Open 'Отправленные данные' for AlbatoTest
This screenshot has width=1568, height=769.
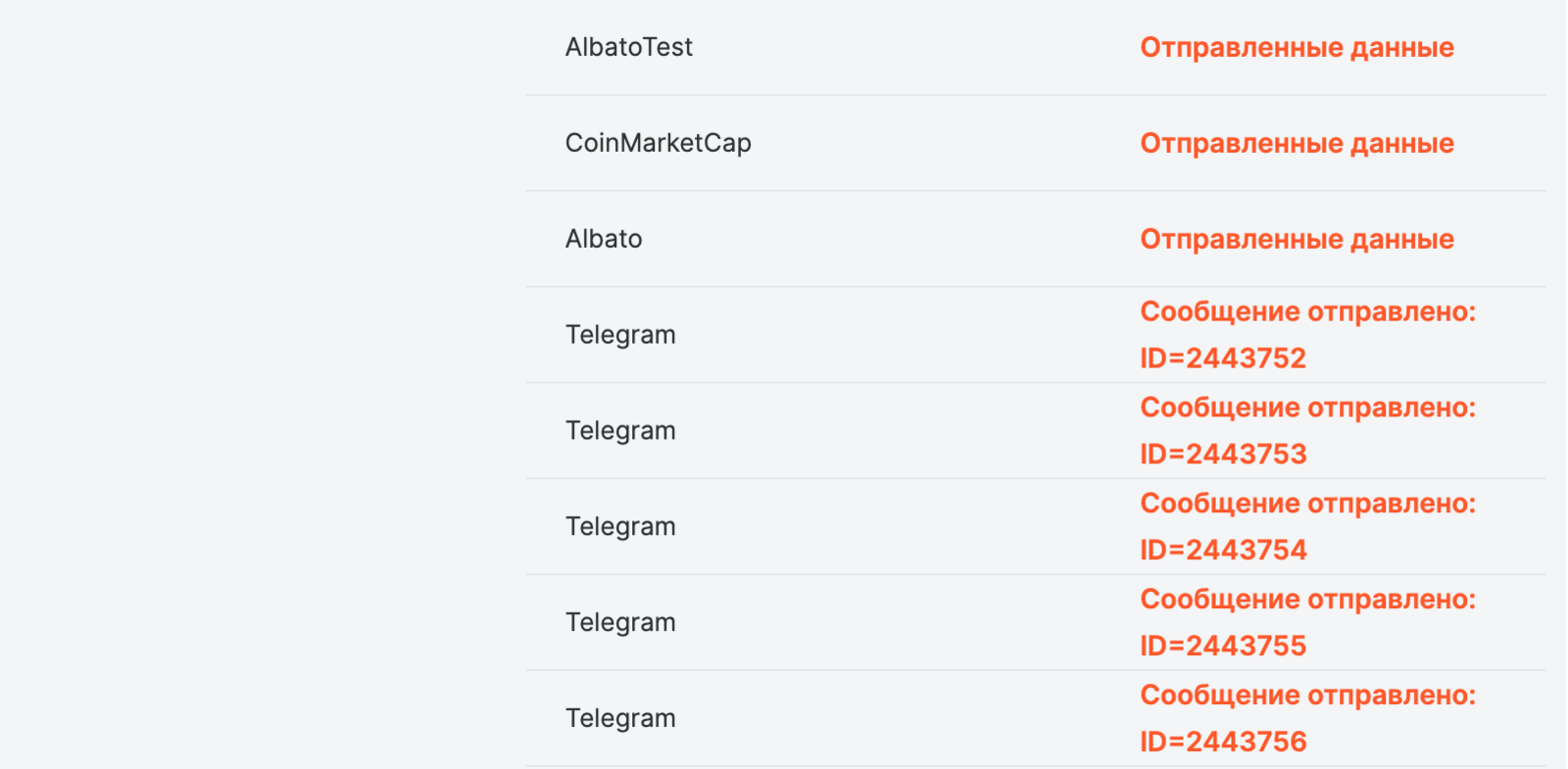point(1297,47)
